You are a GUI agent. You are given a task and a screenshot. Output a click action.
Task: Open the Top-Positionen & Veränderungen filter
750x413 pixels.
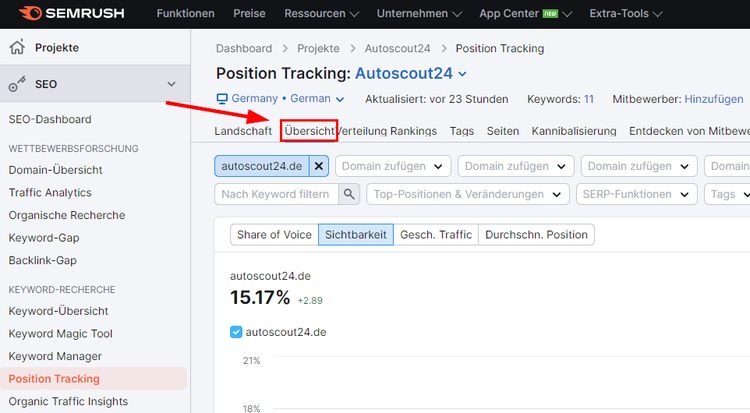[x=468, y=194]
